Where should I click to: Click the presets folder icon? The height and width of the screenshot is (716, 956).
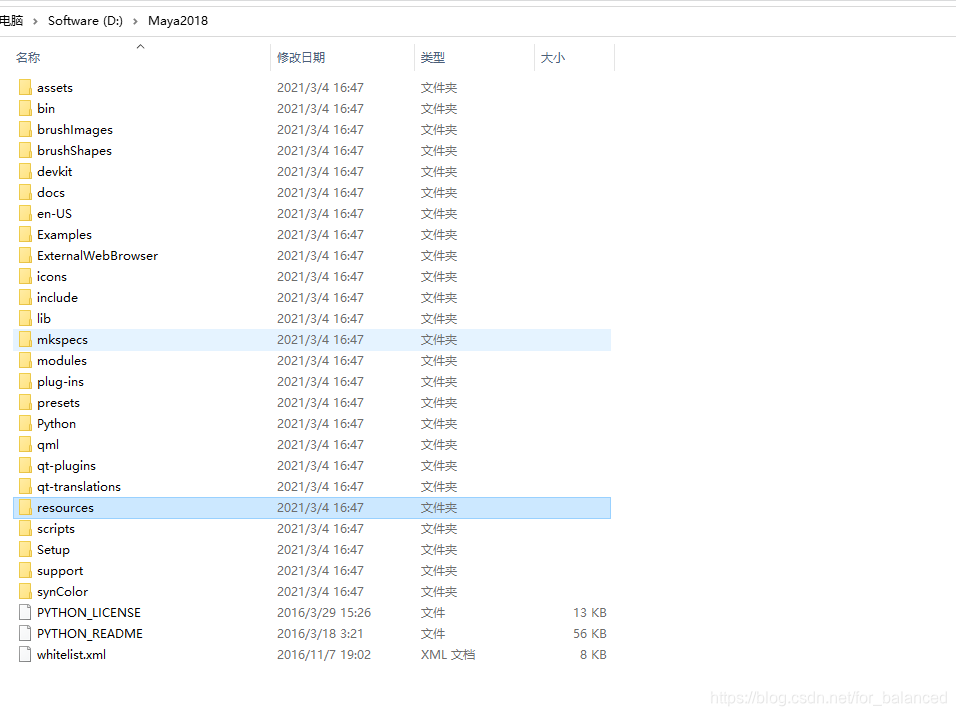(x=25, y=403)
